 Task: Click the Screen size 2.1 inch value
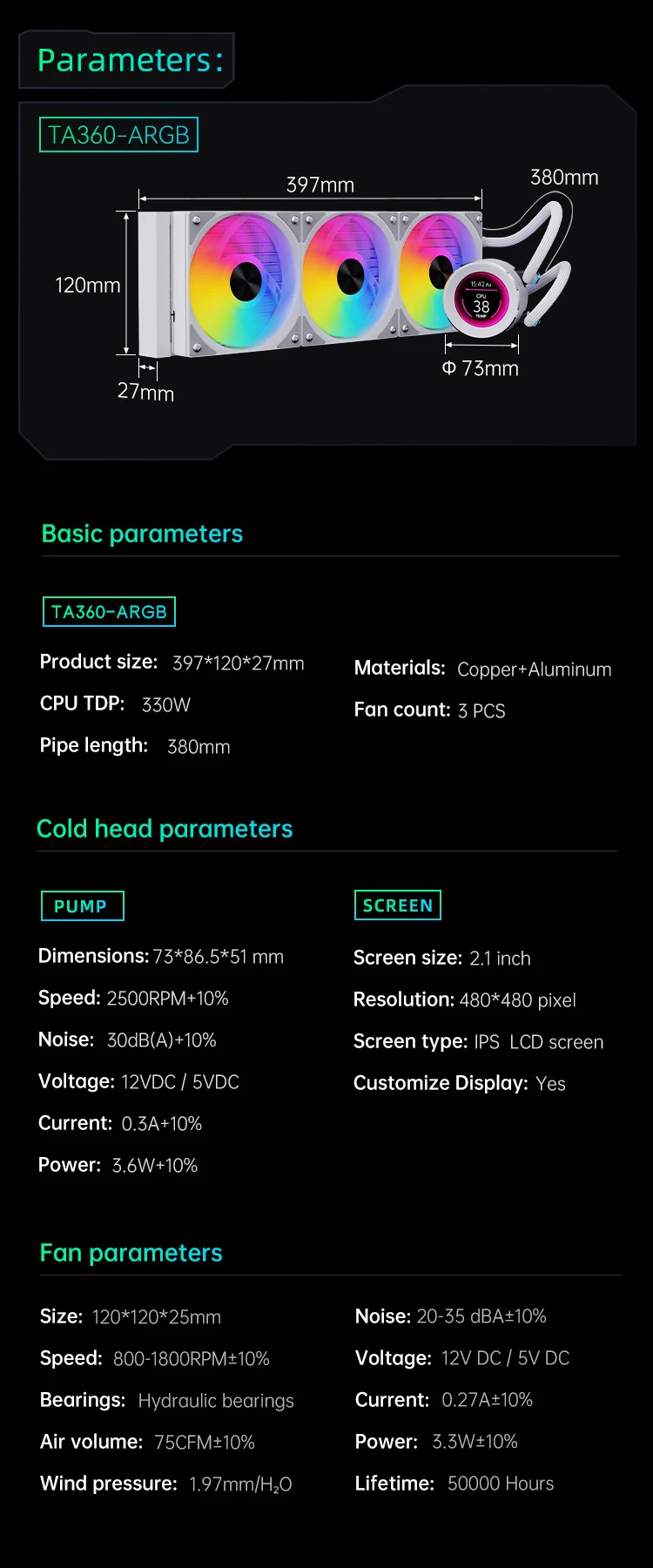pyautogui.click(x=500, y=959)
